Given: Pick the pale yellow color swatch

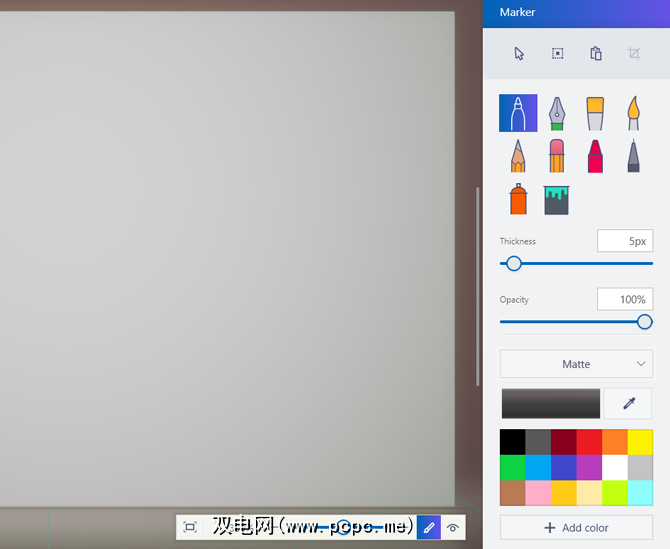Looking at the screenshot, I should 589,493.
